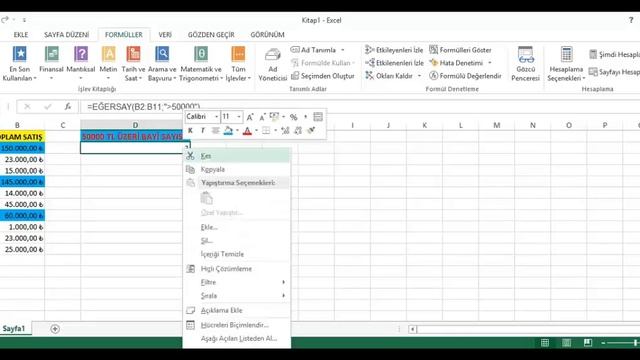Open the Tarih ve Saat functions

point(133,64)
